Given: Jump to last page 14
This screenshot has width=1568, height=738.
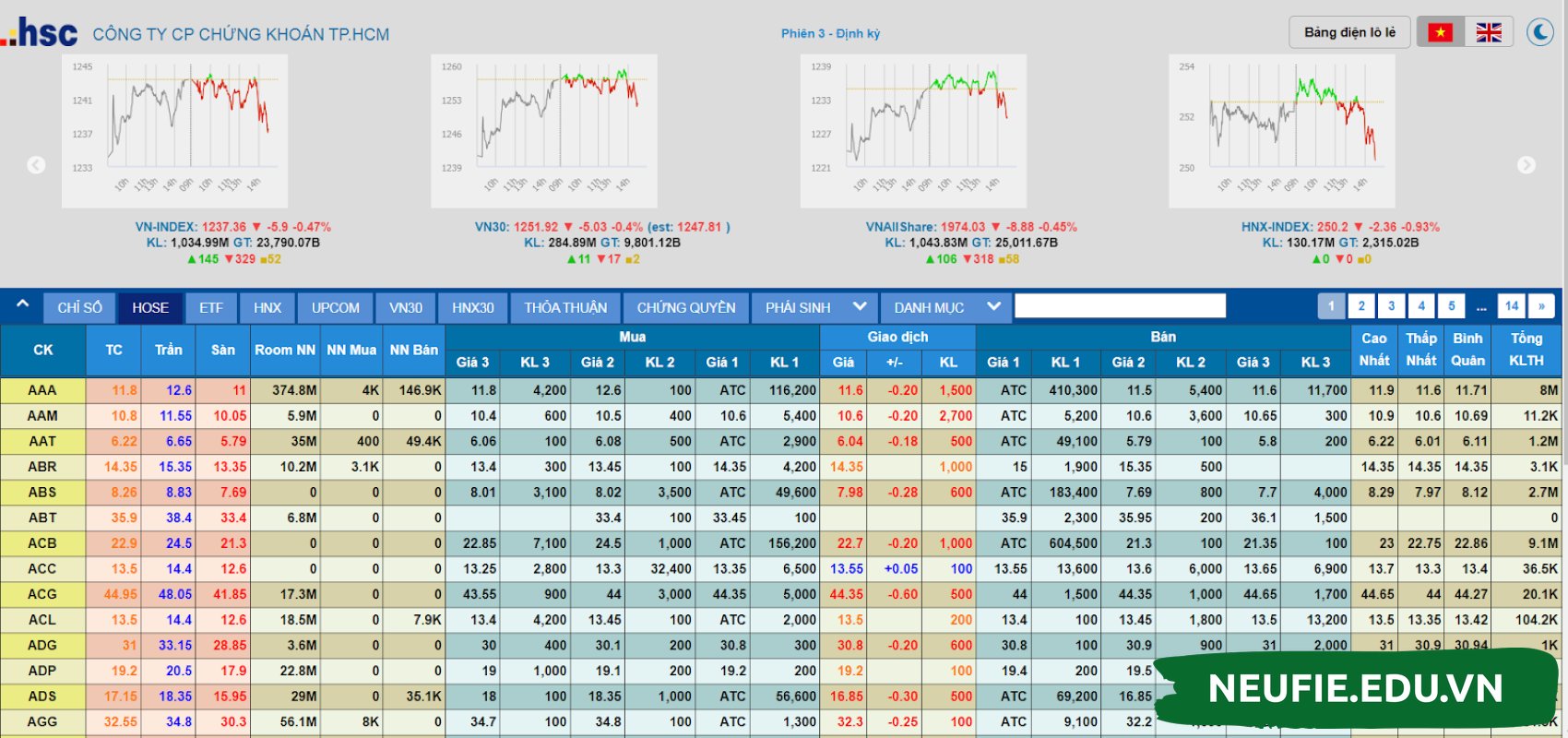Looking at the screenshot, I should (1512, 306).
